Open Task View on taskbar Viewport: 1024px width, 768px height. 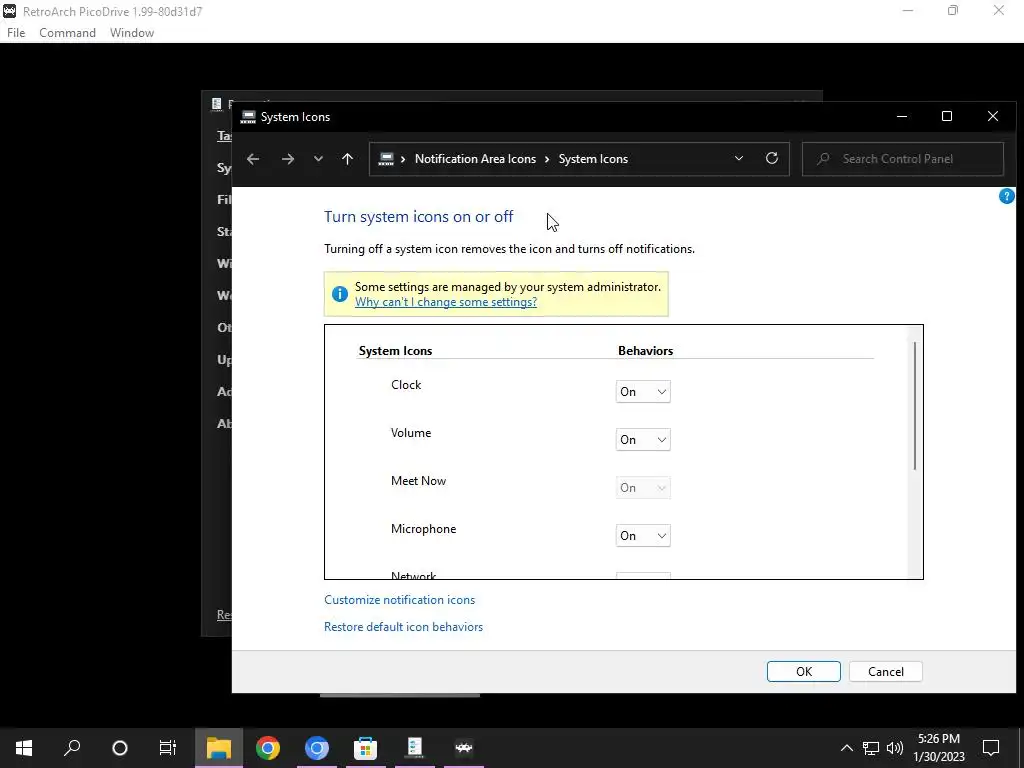click(x=168, y=748)
